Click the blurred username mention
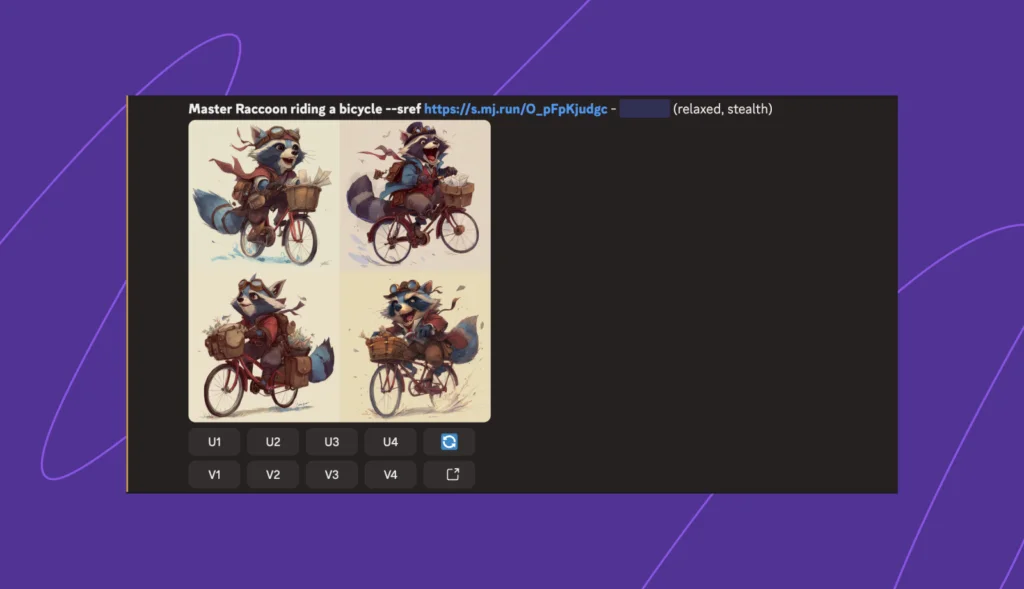Viewport: 1024px width, 589px height. [x=644, y=109]
